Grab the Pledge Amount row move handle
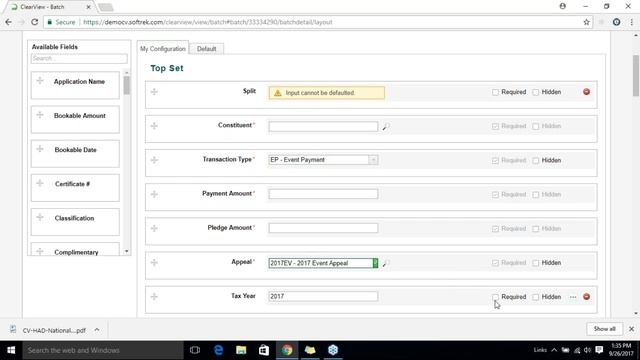This screenshot has height=360, width=640. [154, 228]
